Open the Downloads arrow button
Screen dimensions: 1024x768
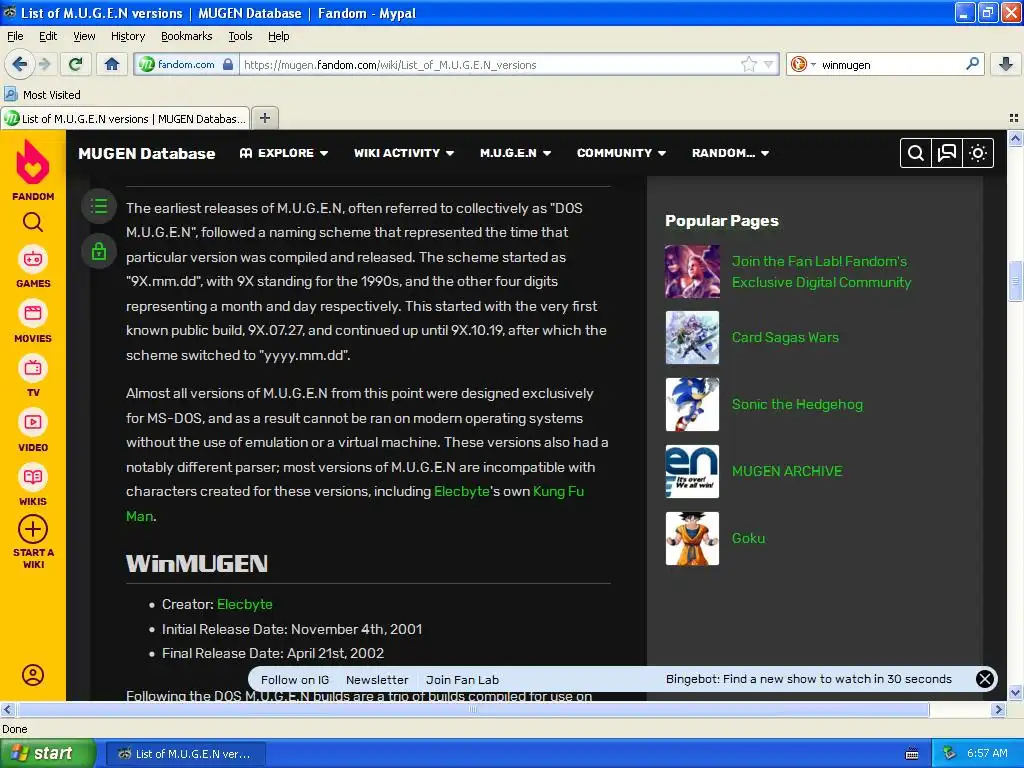1006,64
